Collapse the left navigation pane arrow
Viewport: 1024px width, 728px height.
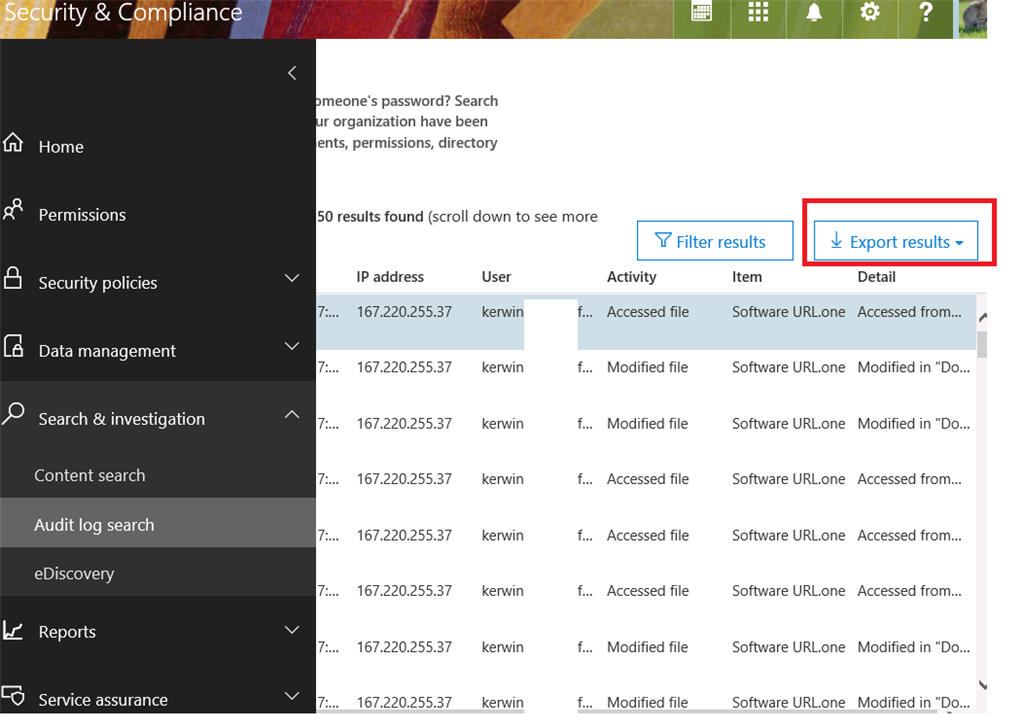pos(292,73)
